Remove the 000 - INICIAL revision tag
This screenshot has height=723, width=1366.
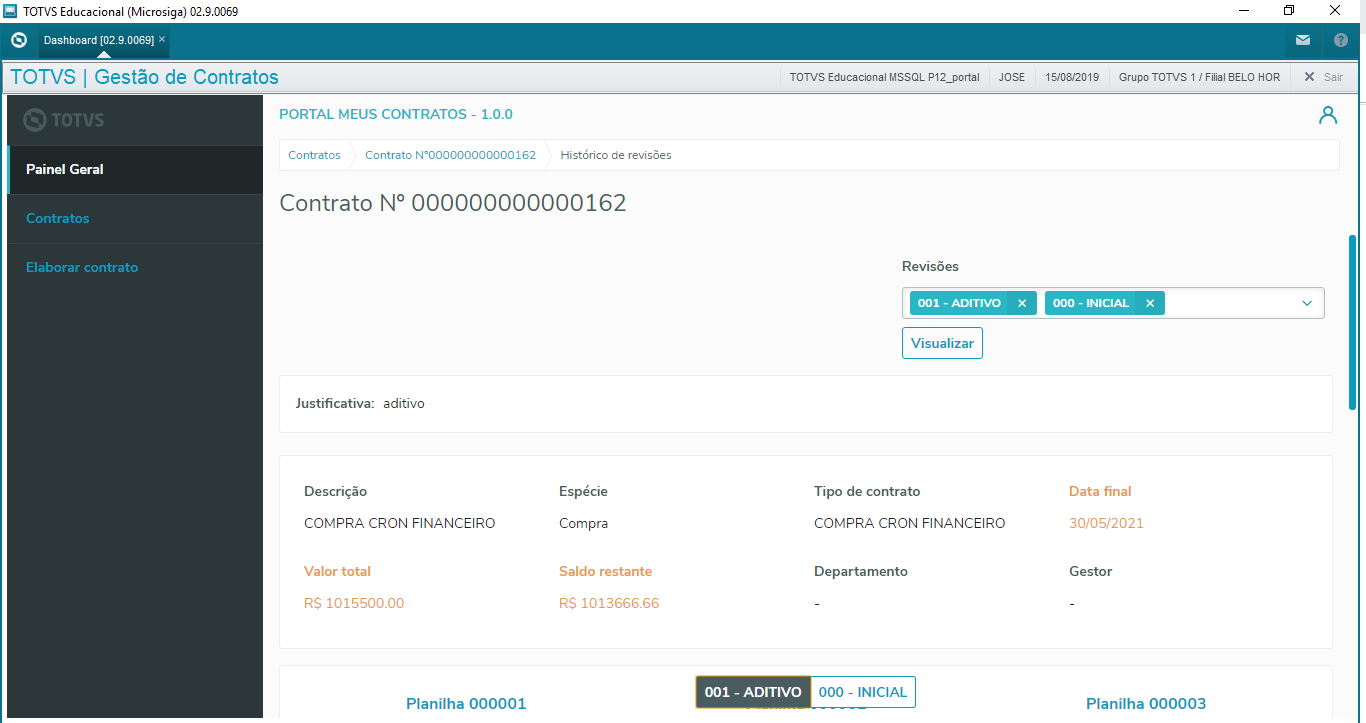(1149, 303)
